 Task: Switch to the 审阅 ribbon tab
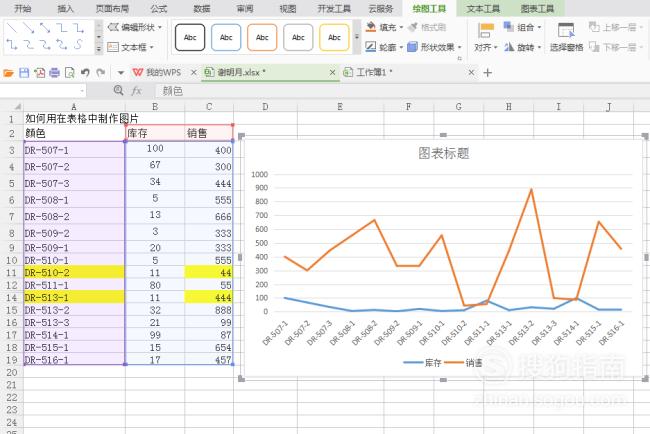[x=245, y=8]
